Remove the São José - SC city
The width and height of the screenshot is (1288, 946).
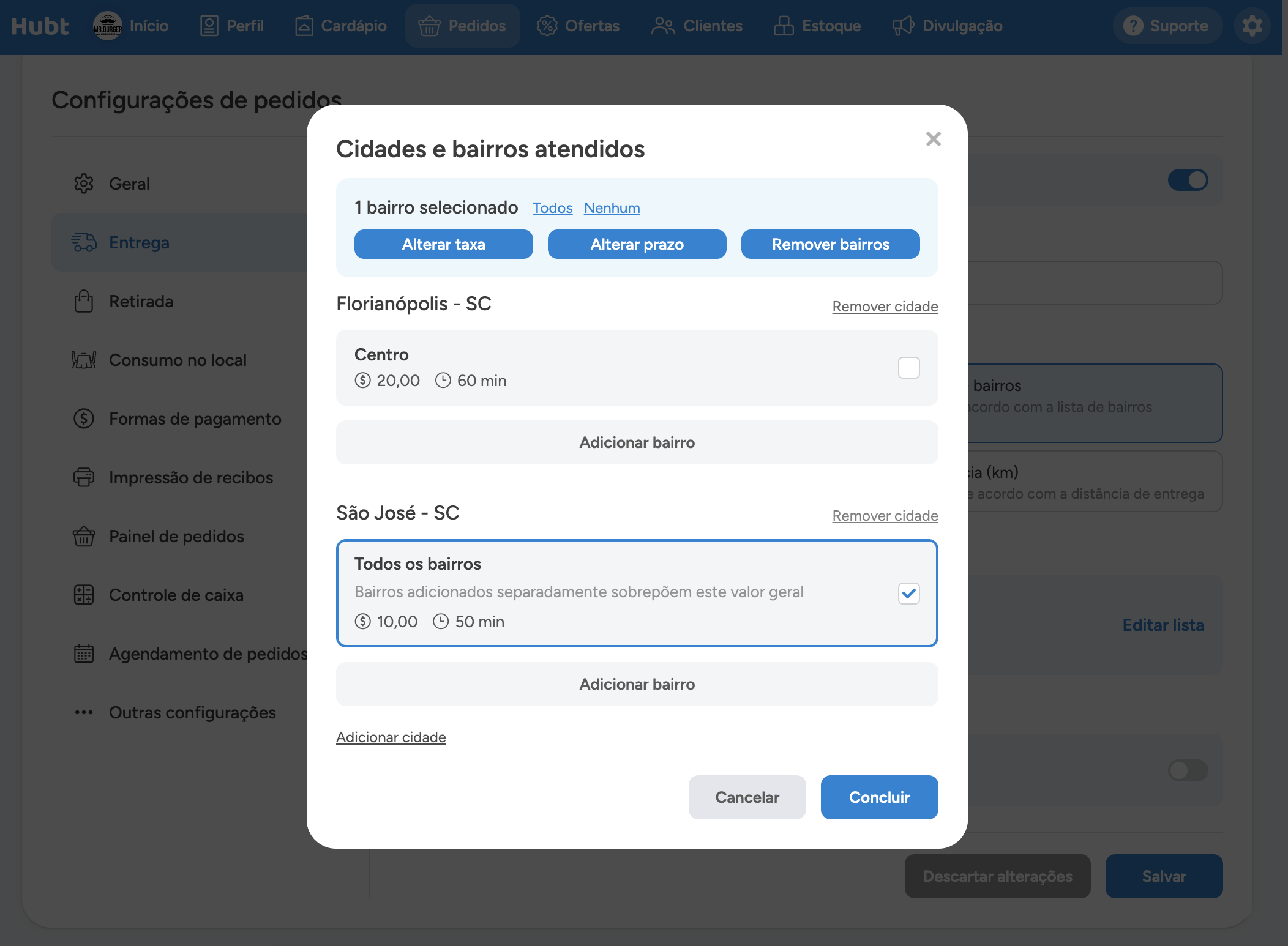(885, 516)
